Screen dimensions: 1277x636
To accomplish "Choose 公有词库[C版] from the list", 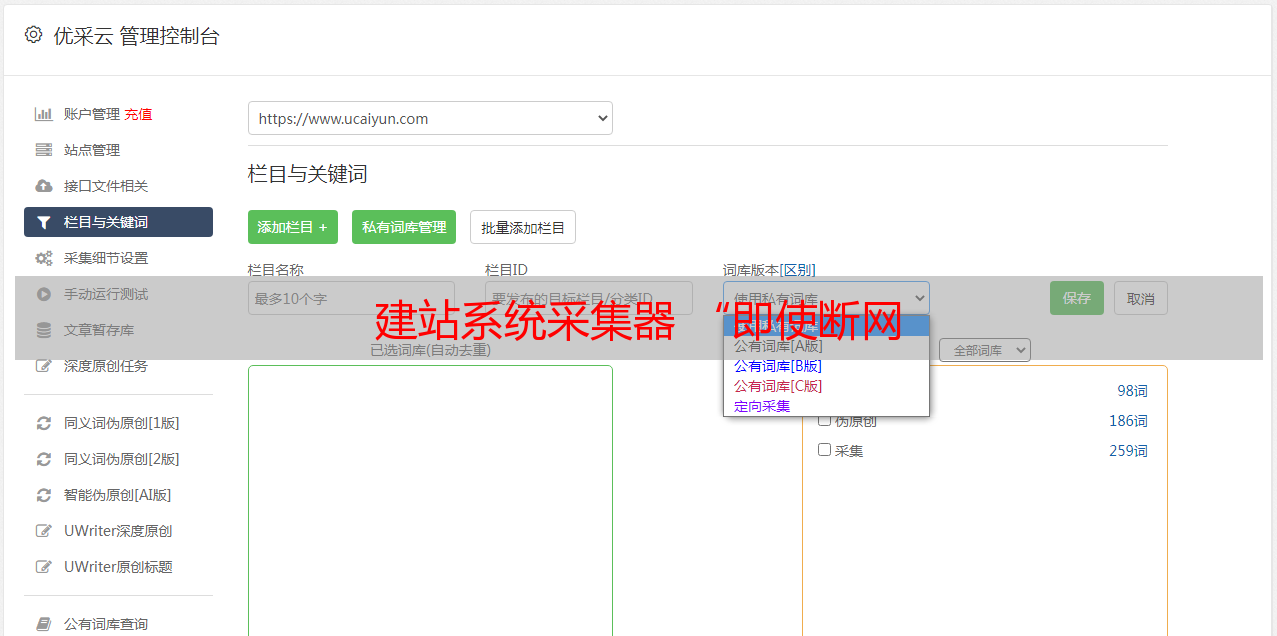I will tap(826, 386).
